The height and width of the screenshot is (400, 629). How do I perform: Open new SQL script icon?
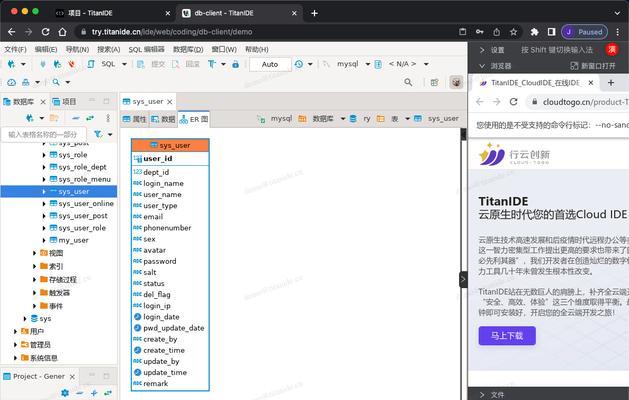point(91,64)
